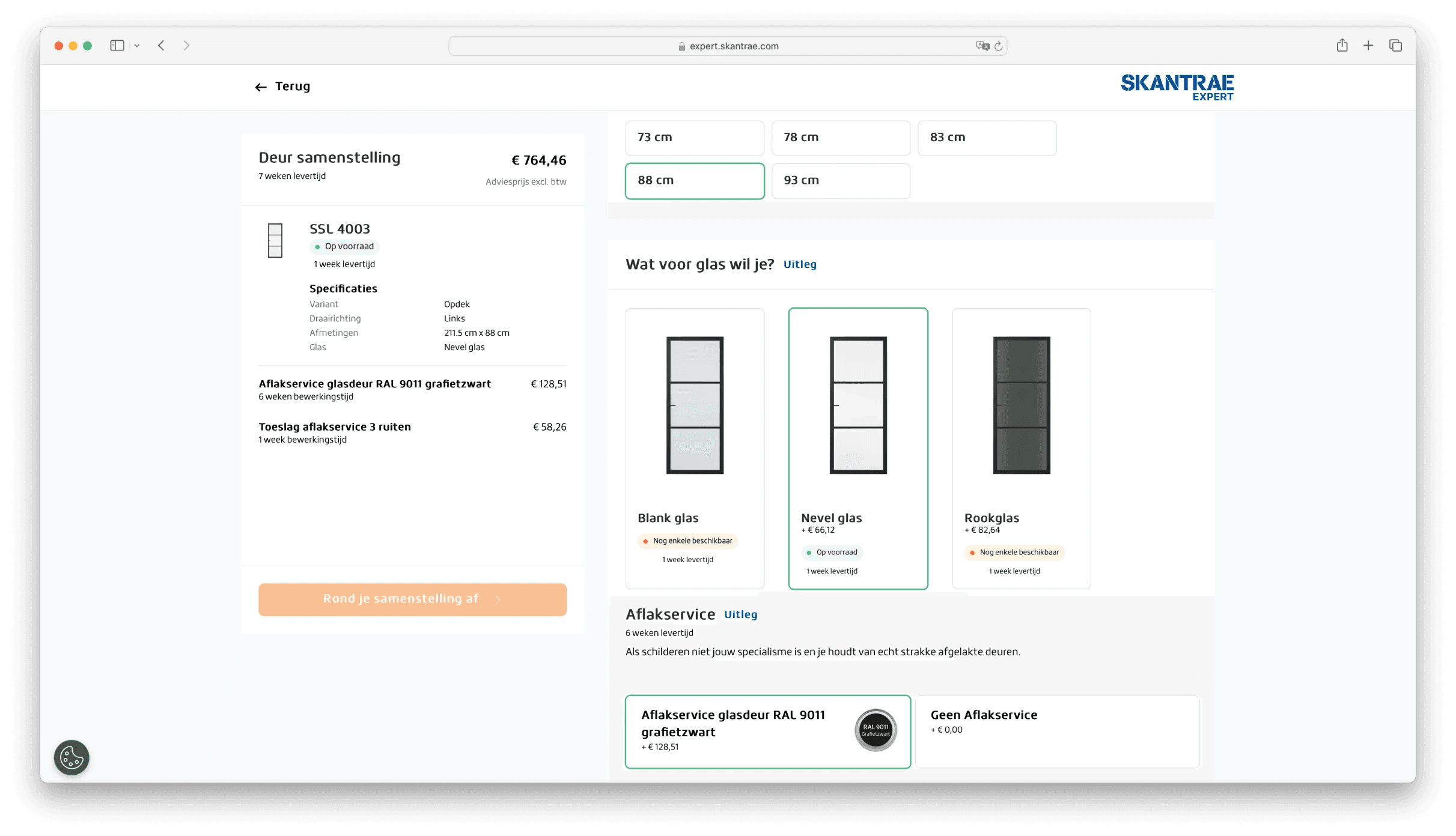Screen dimensions: 1456x836
Task: Click the Skantrae Expert logo
Action: click(1177, 87)
